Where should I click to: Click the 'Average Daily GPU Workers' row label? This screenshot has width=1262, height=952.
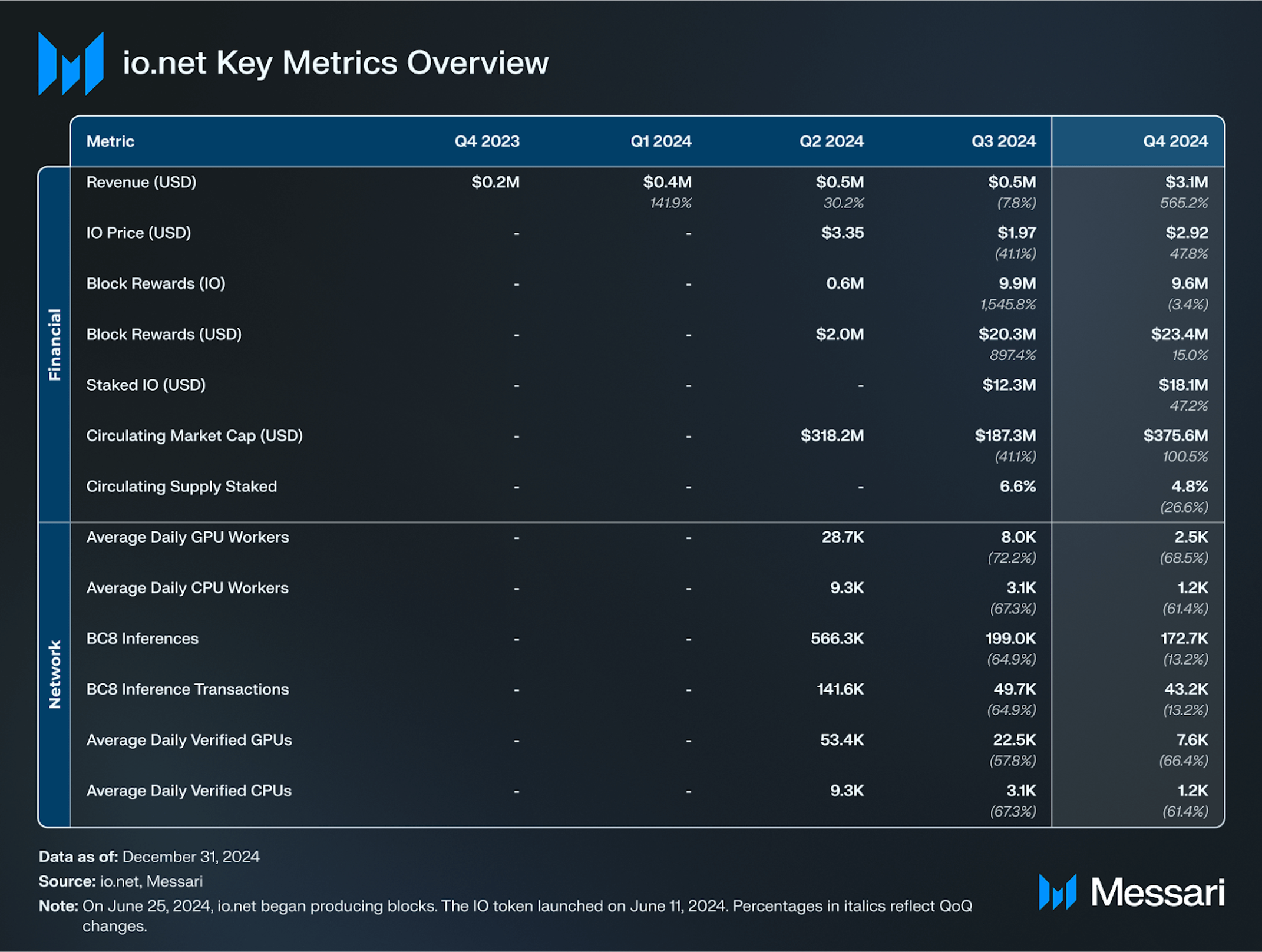[187, 537]
